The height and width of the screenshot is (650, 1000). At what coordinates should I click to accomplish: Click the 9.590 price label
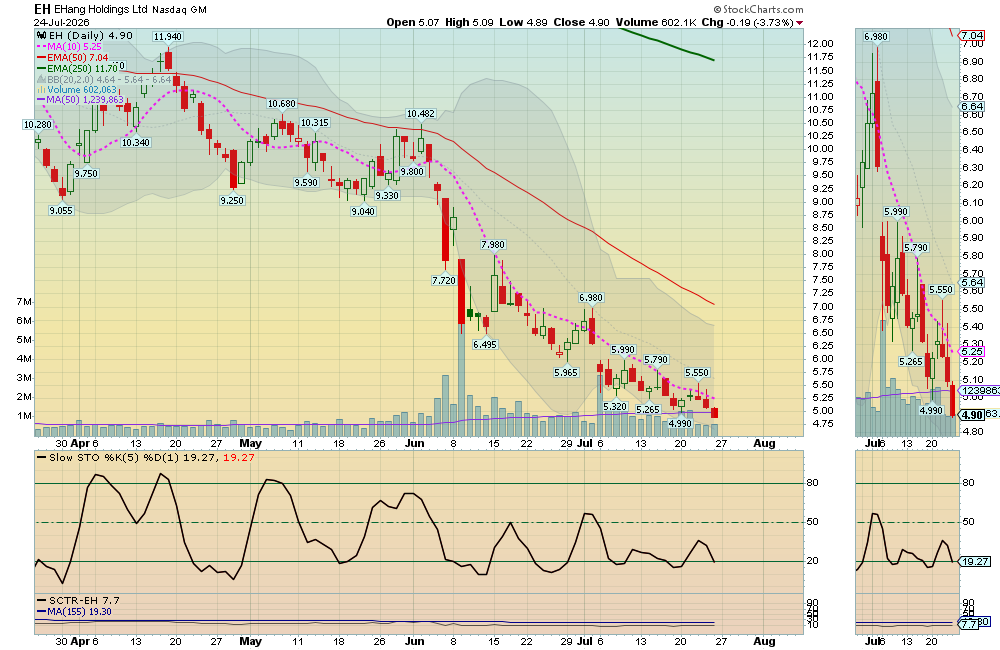coord(306,182)
